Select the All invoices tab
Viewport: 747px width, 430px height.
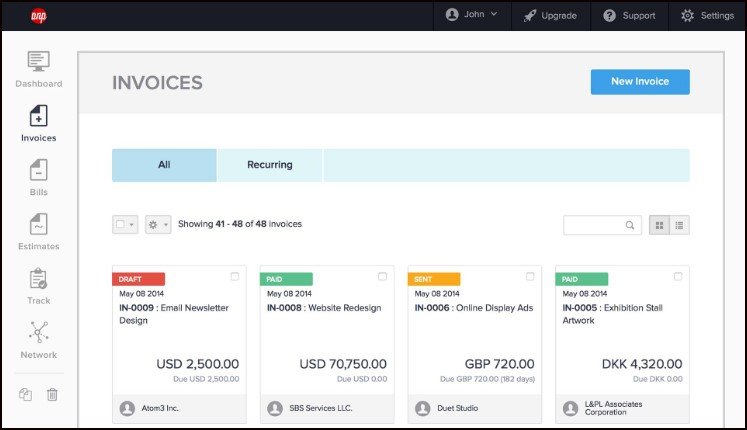[x=164, y=165]
